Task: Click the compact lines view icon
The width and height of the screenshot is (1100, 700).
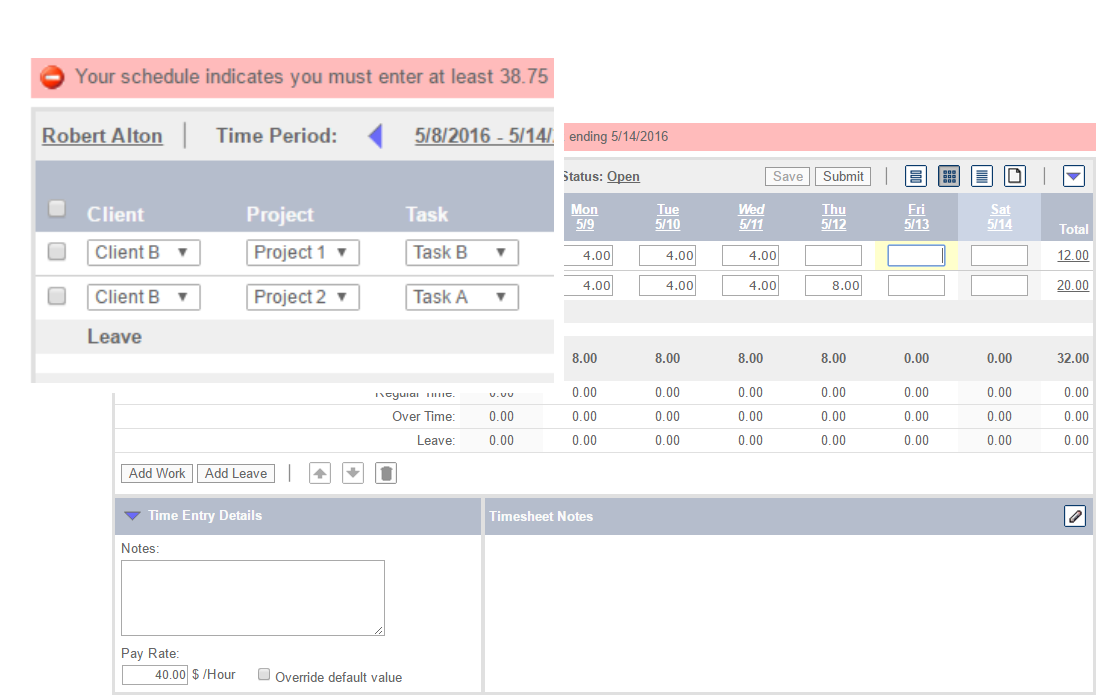Action: 981,176
